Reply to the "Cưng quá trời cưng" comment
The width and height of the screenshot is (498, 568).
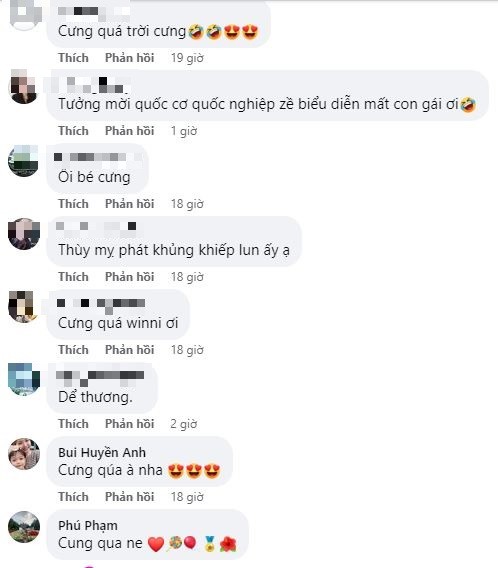(x=129, y=58)
